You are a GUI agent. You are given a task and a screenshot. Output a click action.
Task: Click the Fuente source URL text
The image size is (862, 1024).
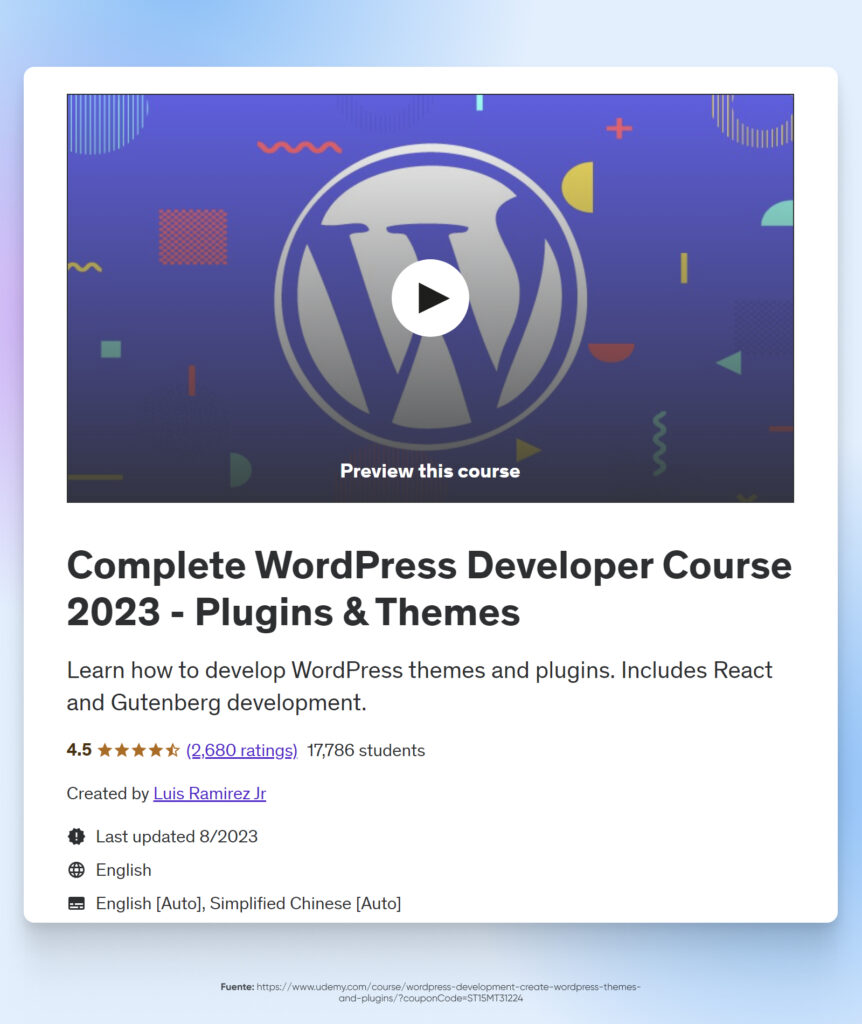[430, 993]
